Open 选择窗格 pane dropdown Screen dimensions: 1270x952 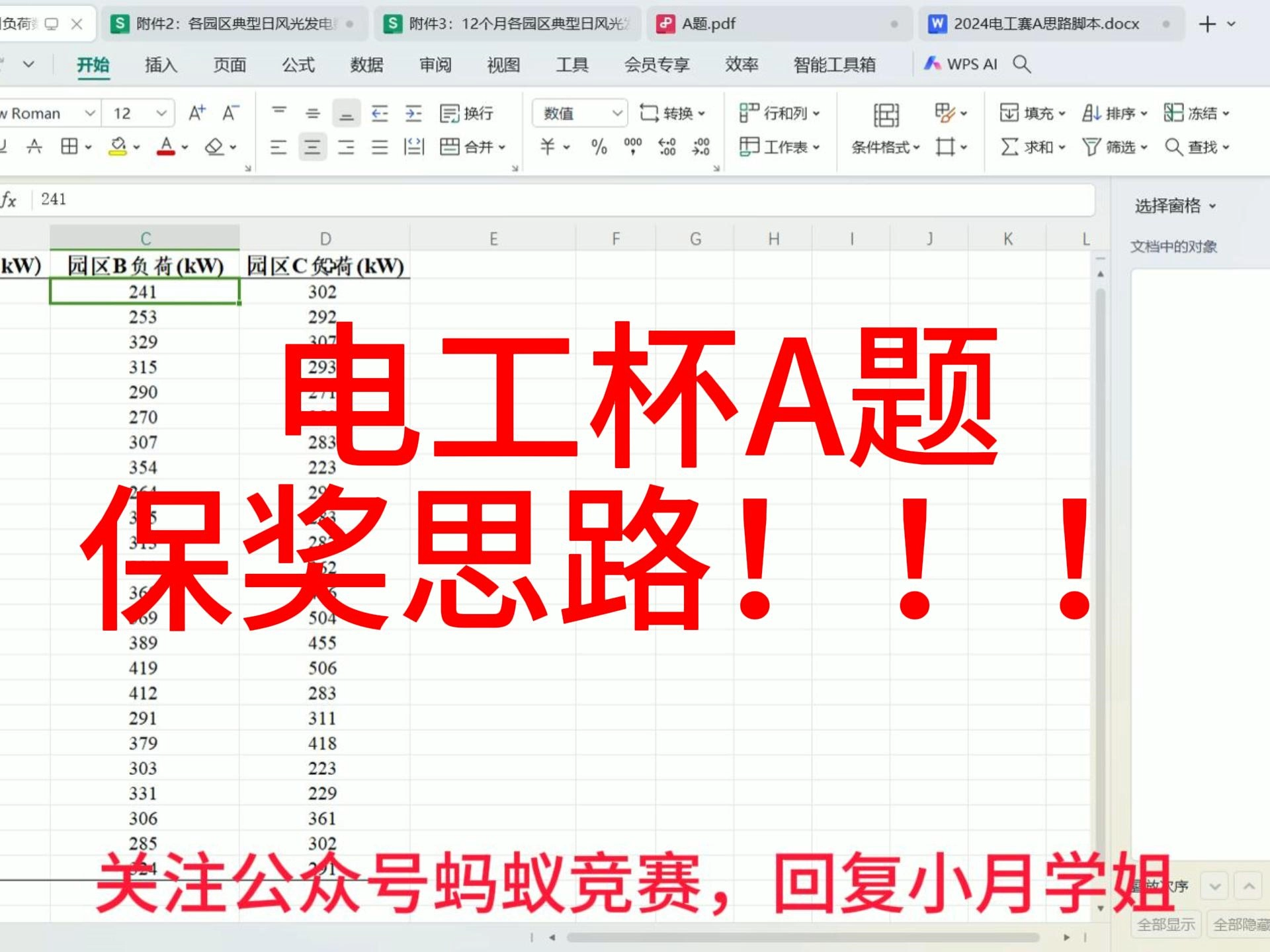(1175, 206)
